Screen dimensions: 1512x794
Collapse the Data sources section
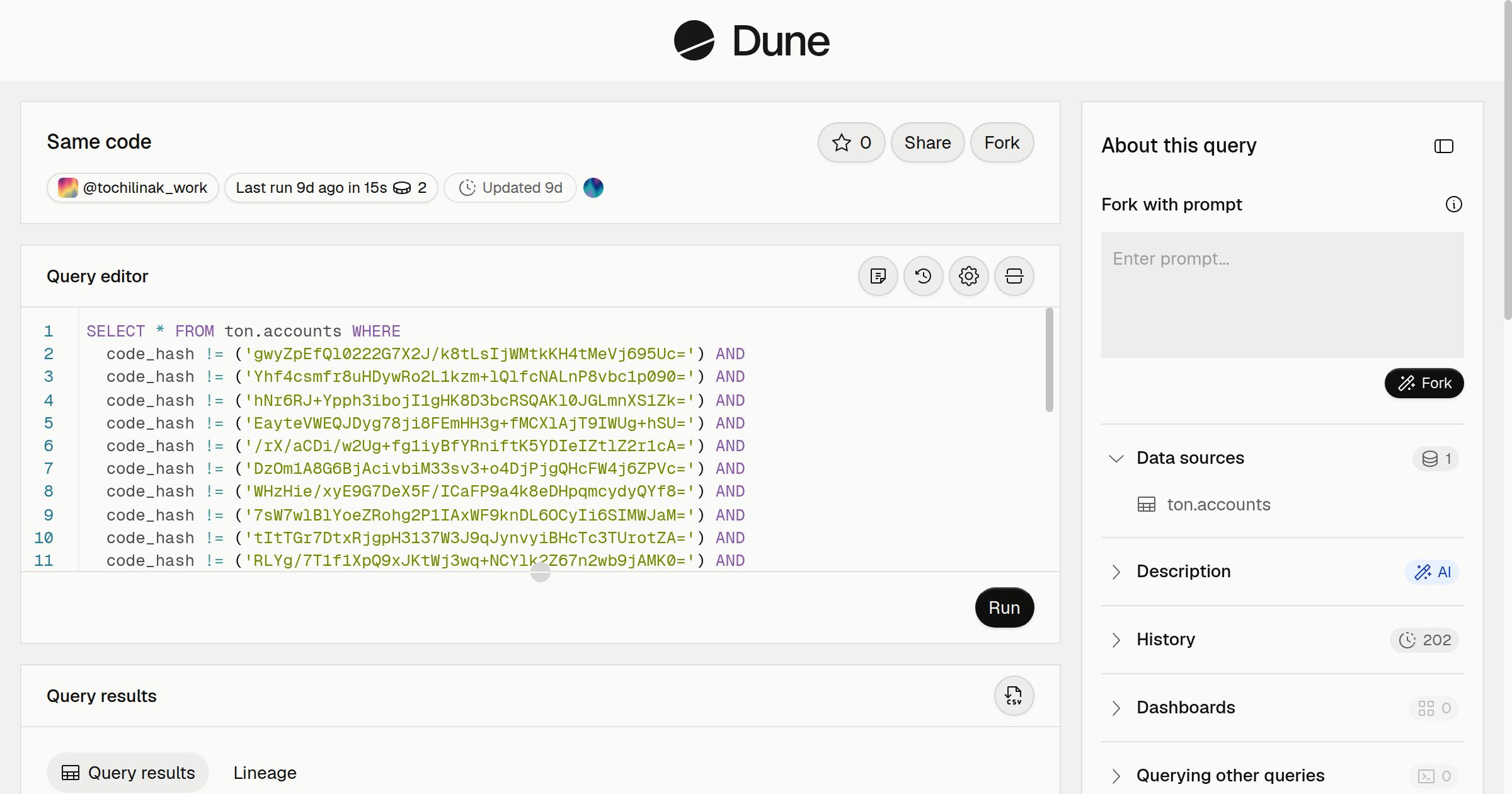[x=1116, y=458]
